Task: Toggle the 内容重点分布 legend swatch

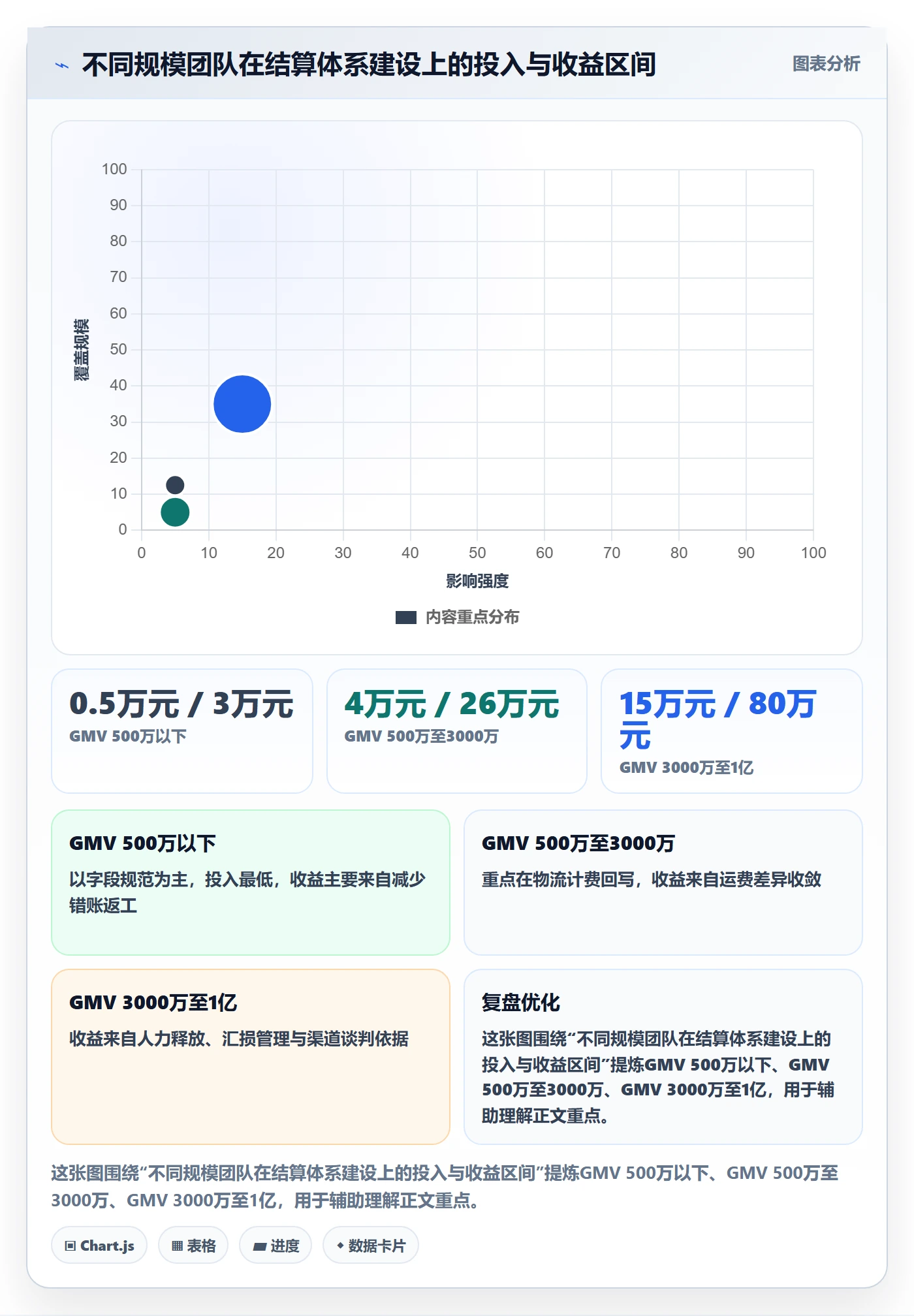Action: pyautogui.click(x=406, y=618)
